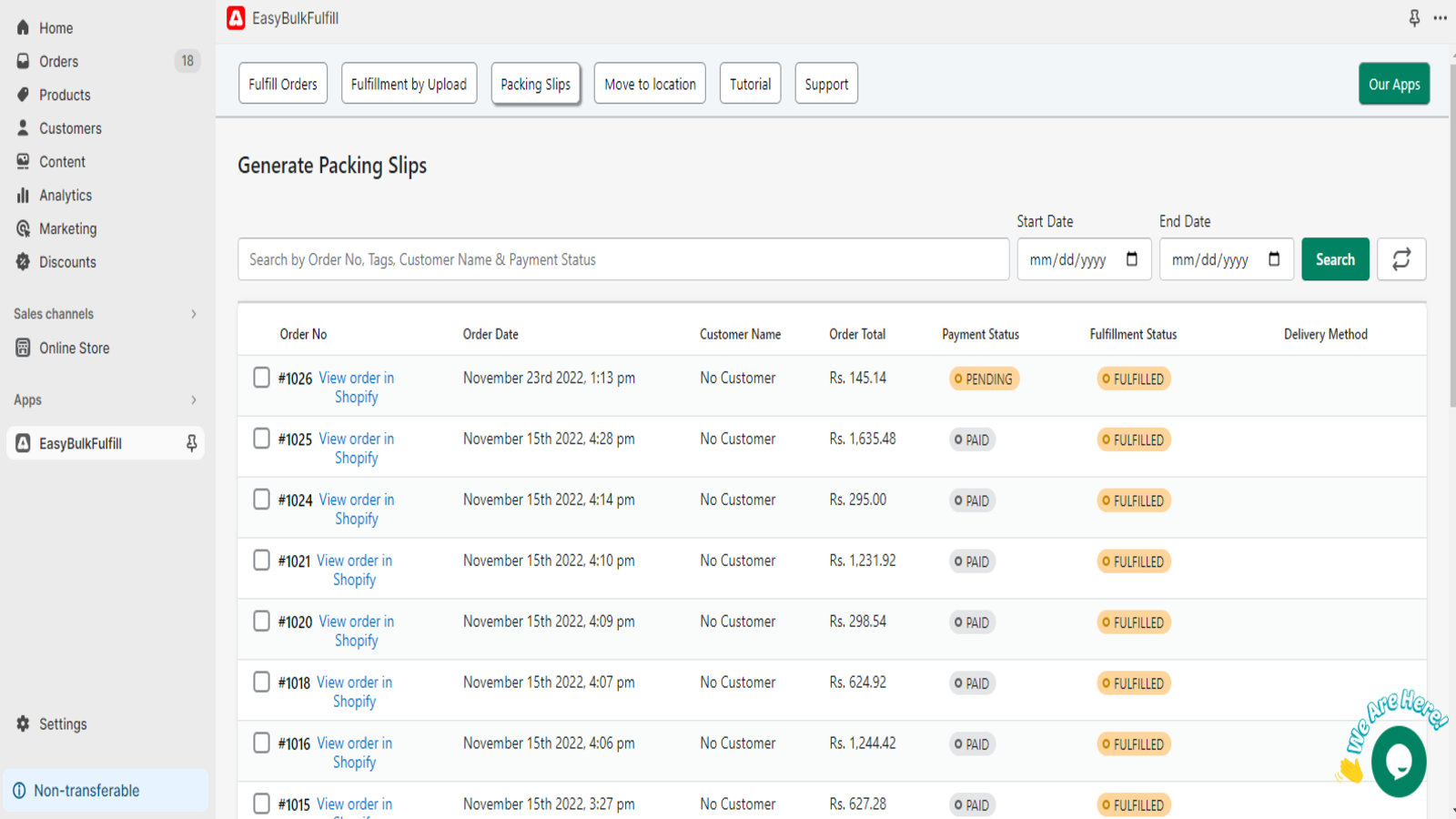Viewport: 1456px width, 819px height.
Task: Click the pin icon in the top bar
Action: (x=1414, y=18)
